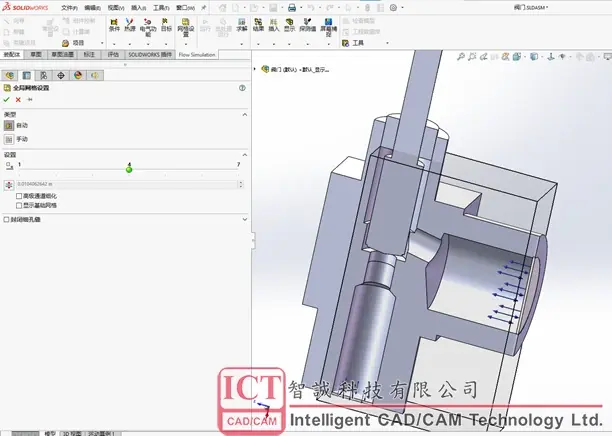Image resolution: width=612 pixels, height=436 pixels.
Task: Open the 文件 (File) menu
Action: tap(69, 8)
